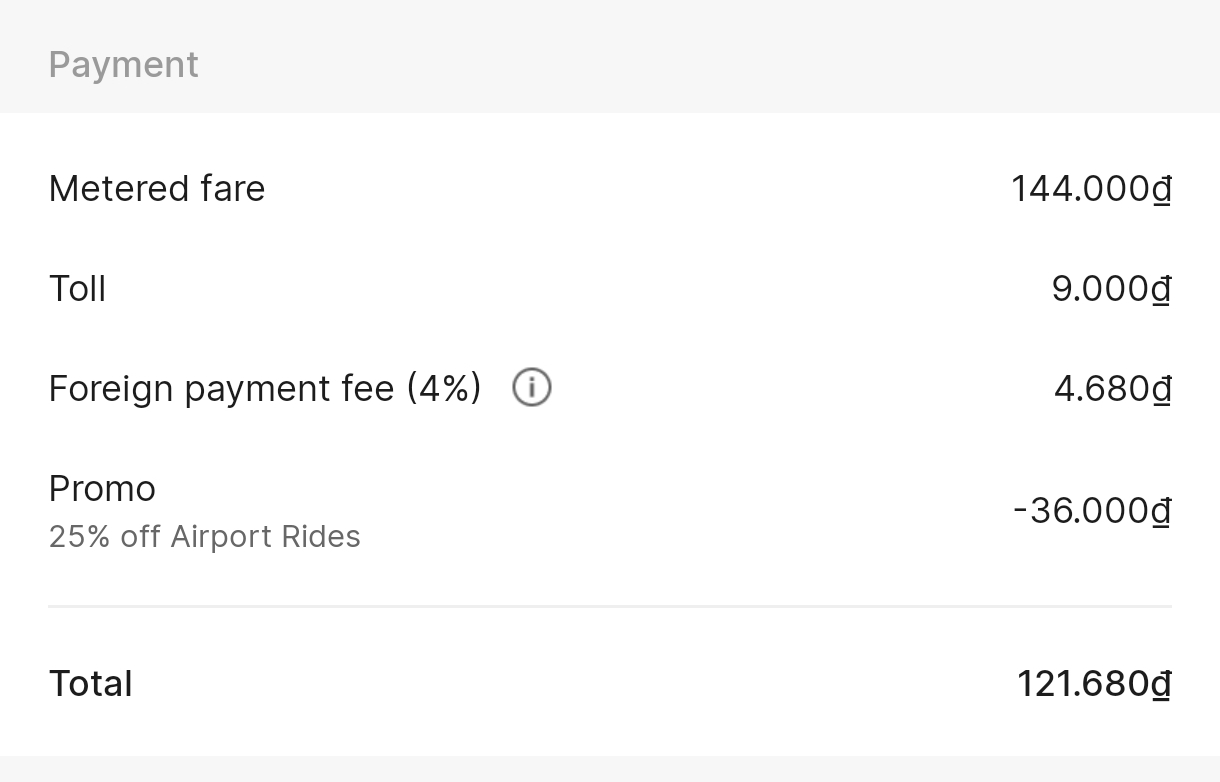Image resolution: width=1220 pixels, height=782 pixels.
Task: Click the đ currency symbol of the total
Action: pos(1161,685)
